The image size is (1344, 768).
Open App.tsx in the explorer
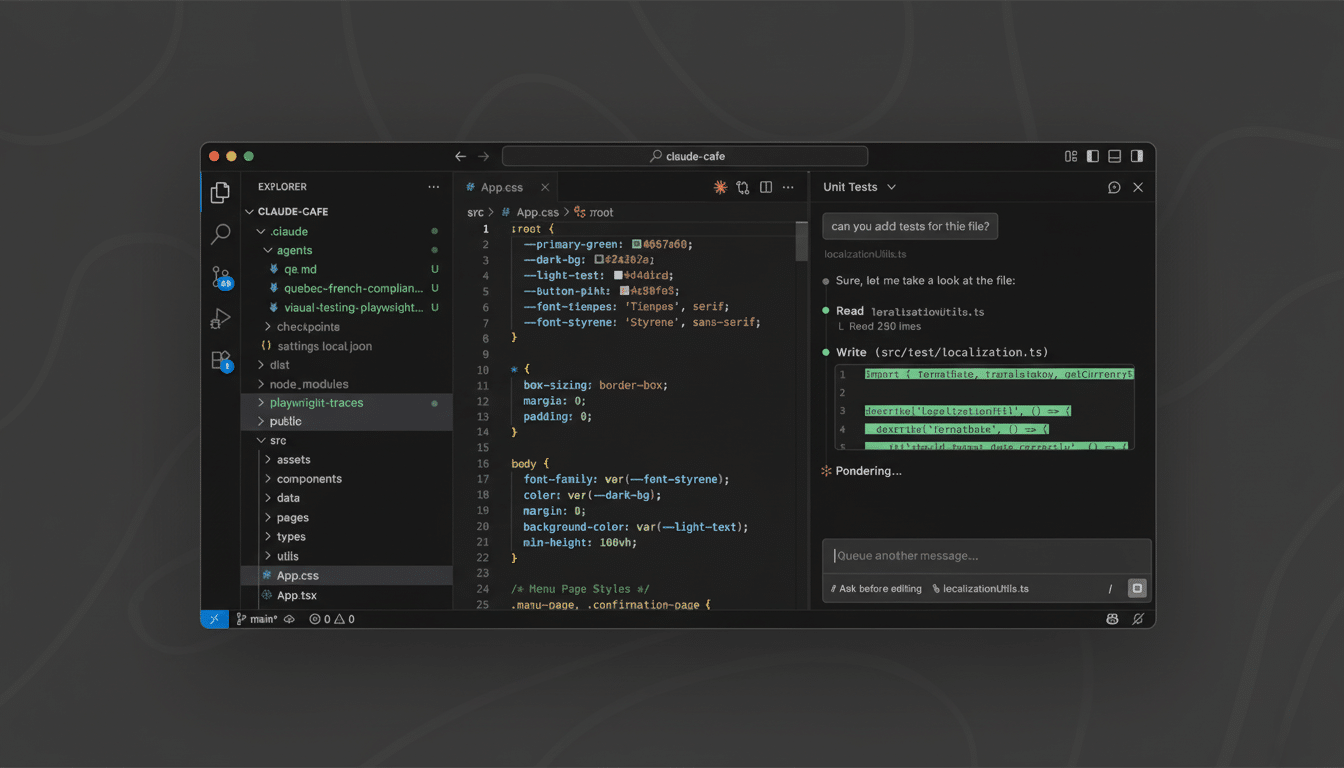point(296,595)
